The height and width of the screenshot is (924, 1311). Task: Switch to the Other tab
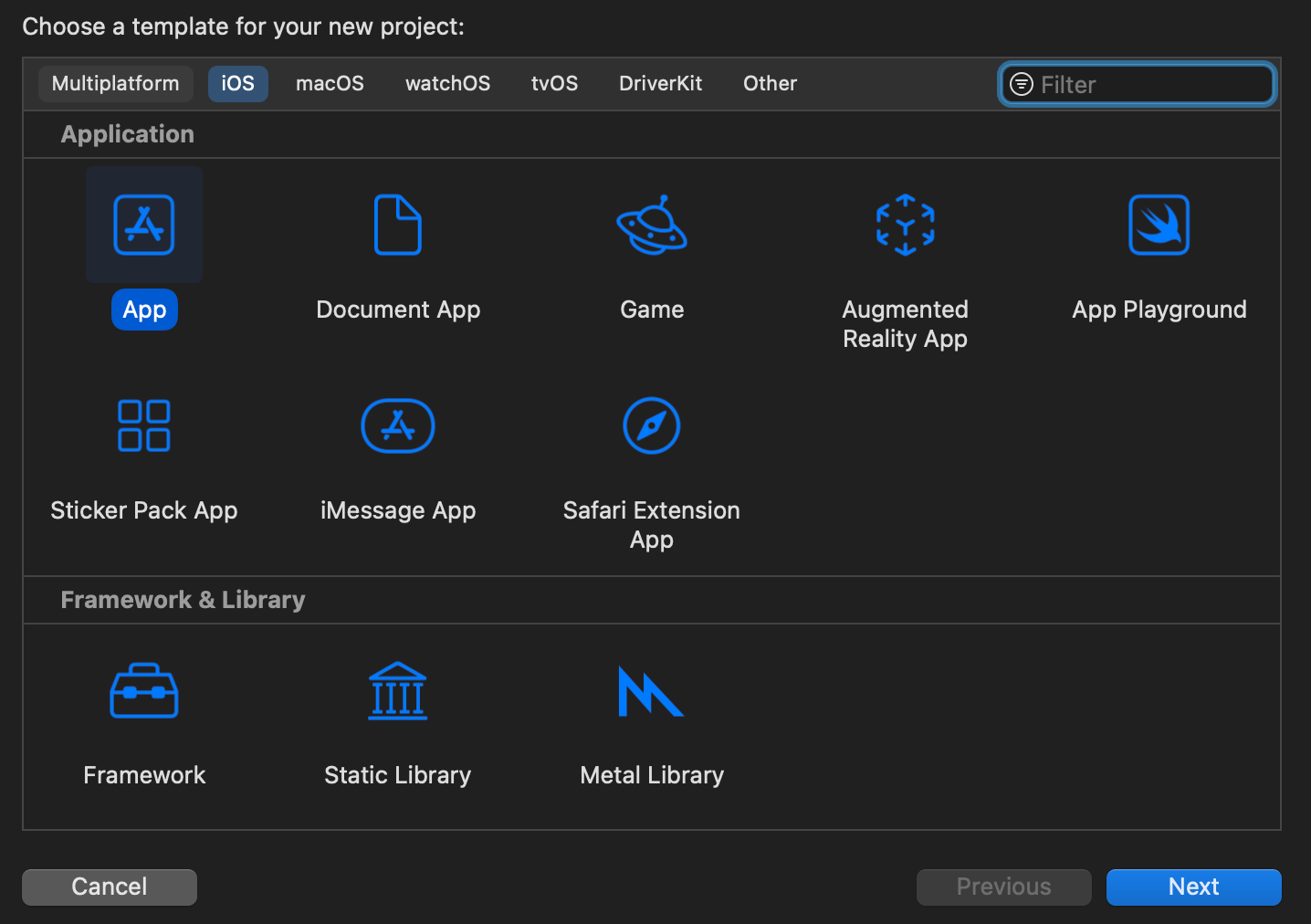[771, 84]
